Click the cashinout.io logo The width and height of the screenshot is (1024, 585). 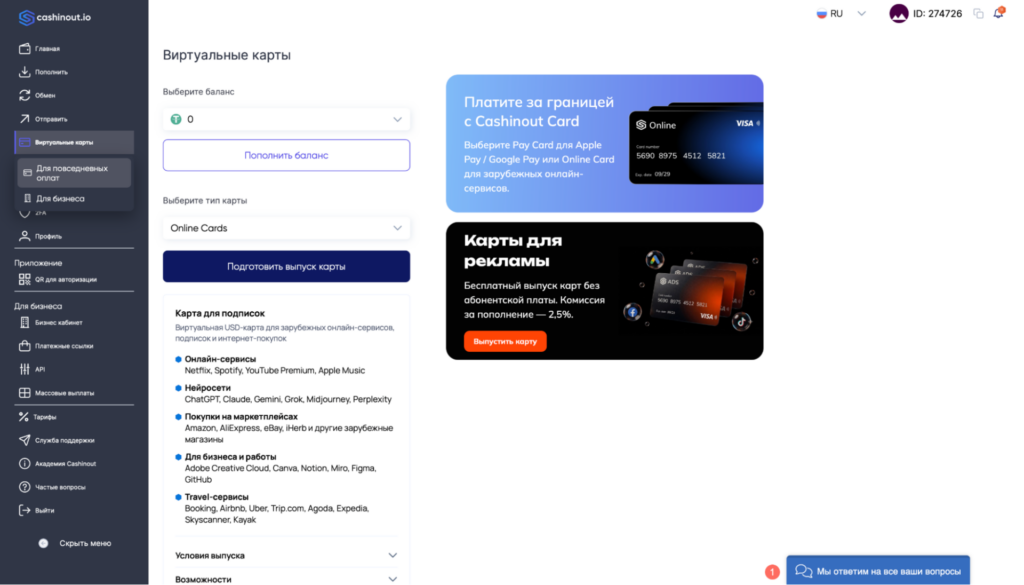(x=55, y=18)
